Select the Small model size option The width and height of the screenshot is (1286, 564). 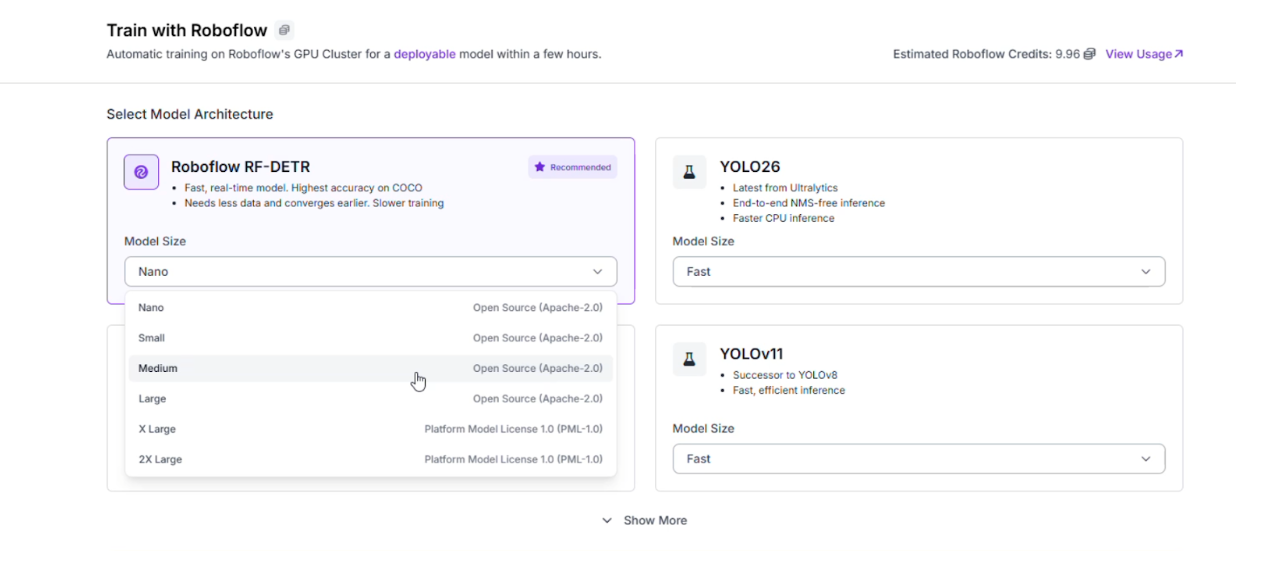pyautogui.click(x=370, y=338)
